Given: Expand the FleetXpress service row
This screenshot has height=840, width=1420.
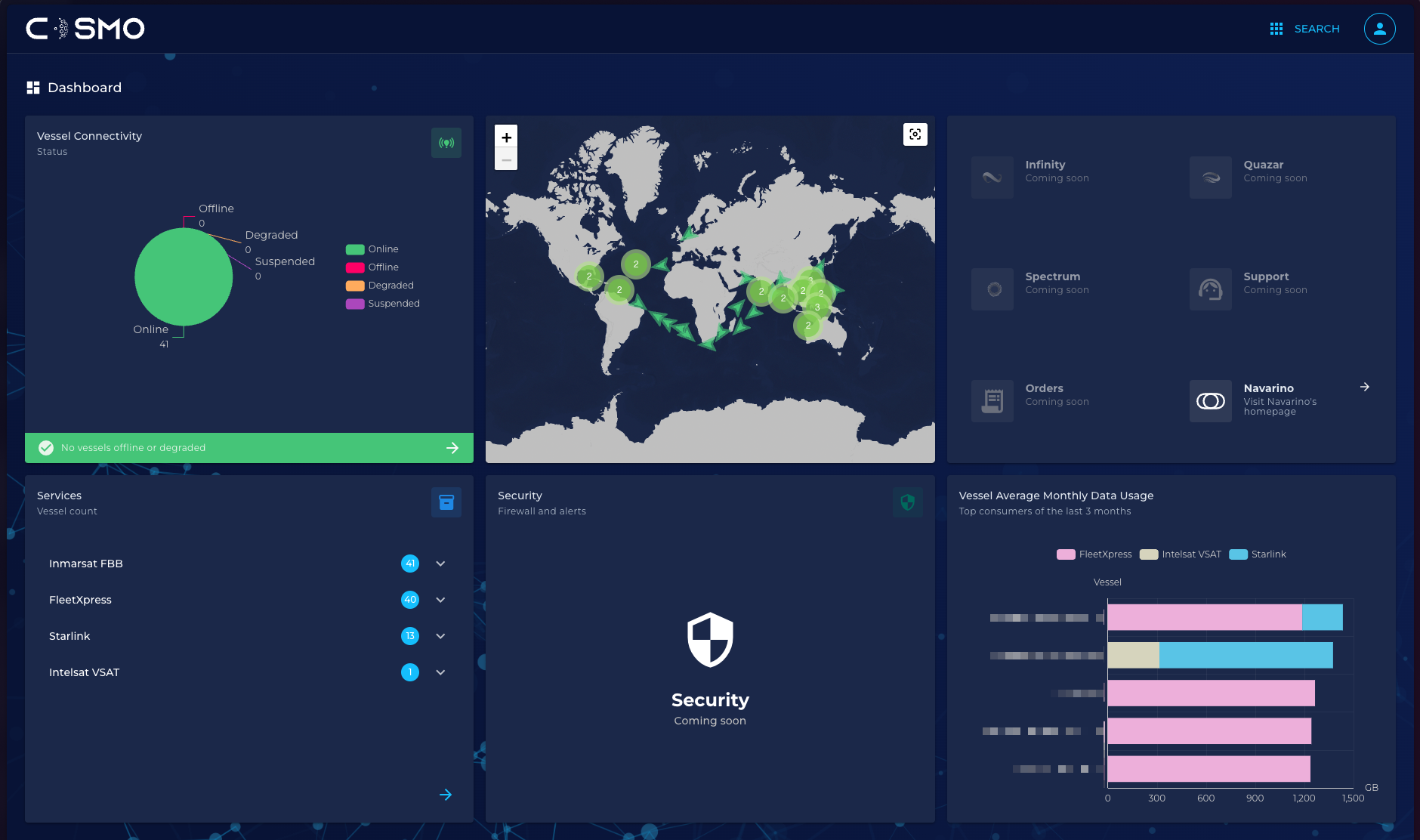Looking at the screenshot, I should pyautogui.click(x=440, y=600).
